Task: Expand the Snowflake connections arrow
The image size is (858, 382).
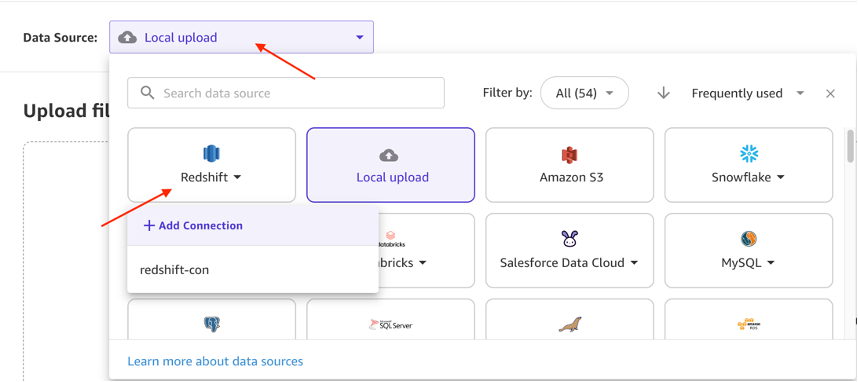Action: point(780,177)
